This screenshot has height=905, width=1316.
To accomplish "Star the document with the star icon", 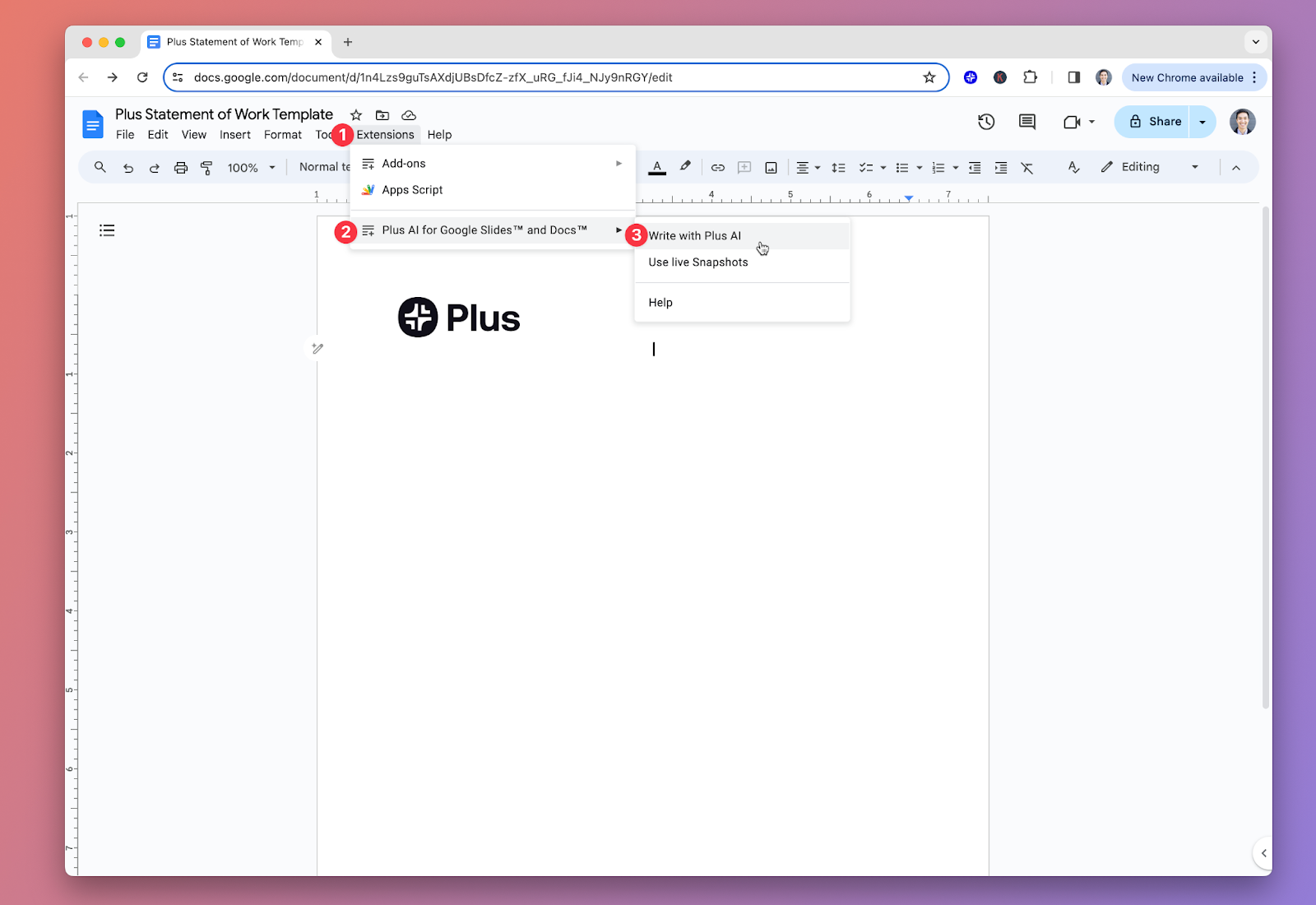I will coord(356,115).
